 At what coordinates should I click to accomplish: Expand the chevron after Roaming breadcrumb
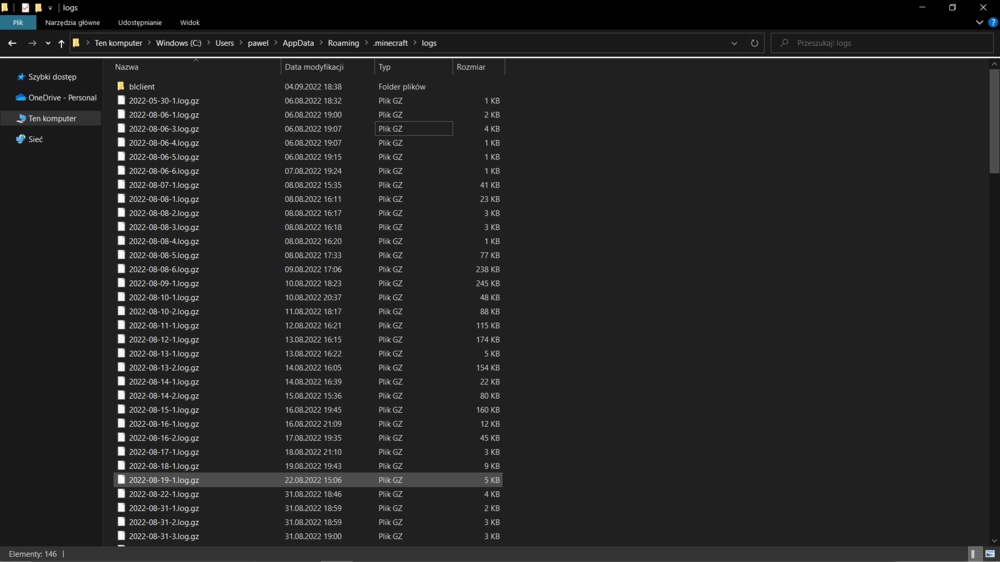pyautogui.click(x=366, y=43)
